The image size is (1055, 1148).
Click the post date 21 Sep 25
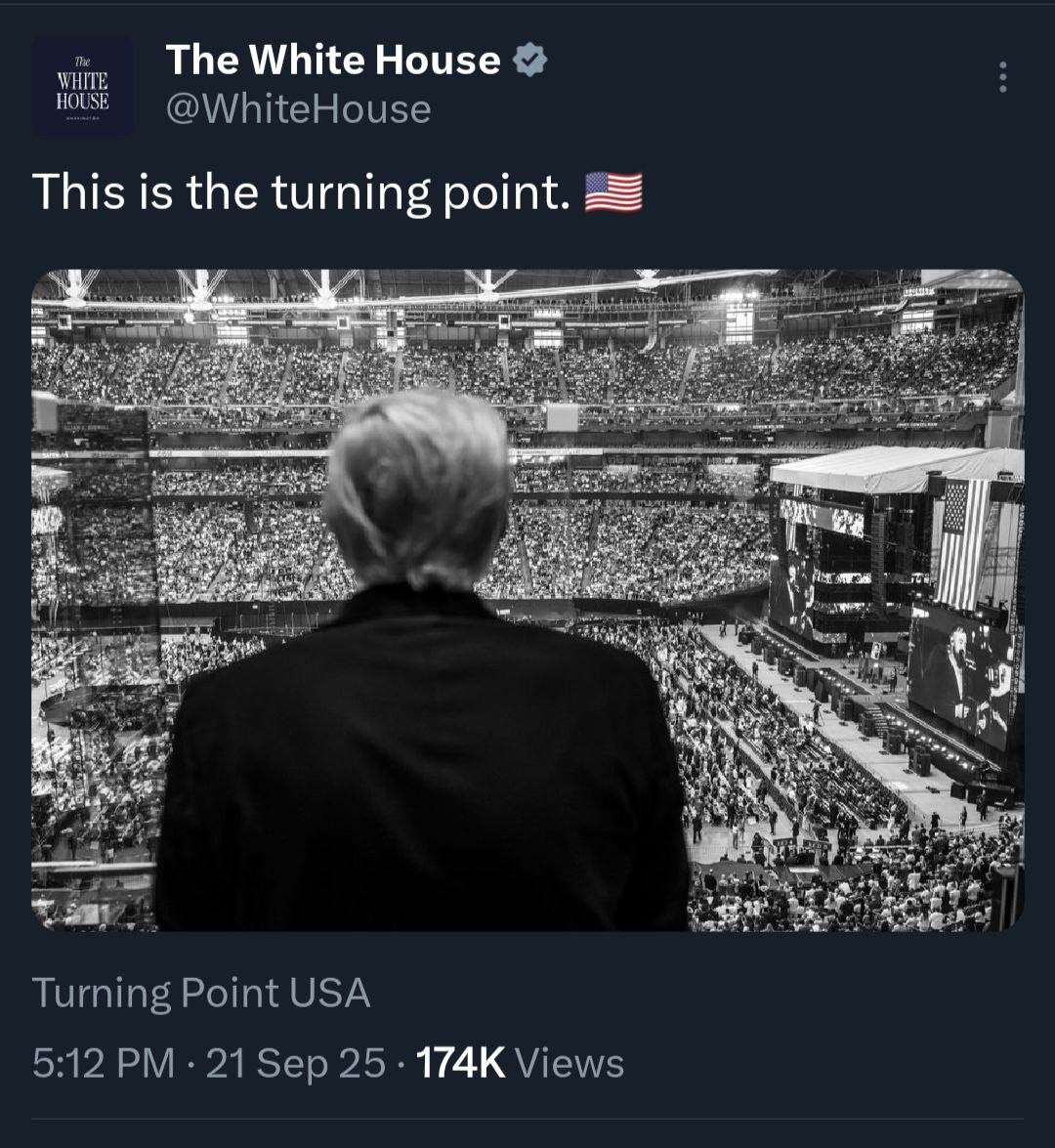296,1063
